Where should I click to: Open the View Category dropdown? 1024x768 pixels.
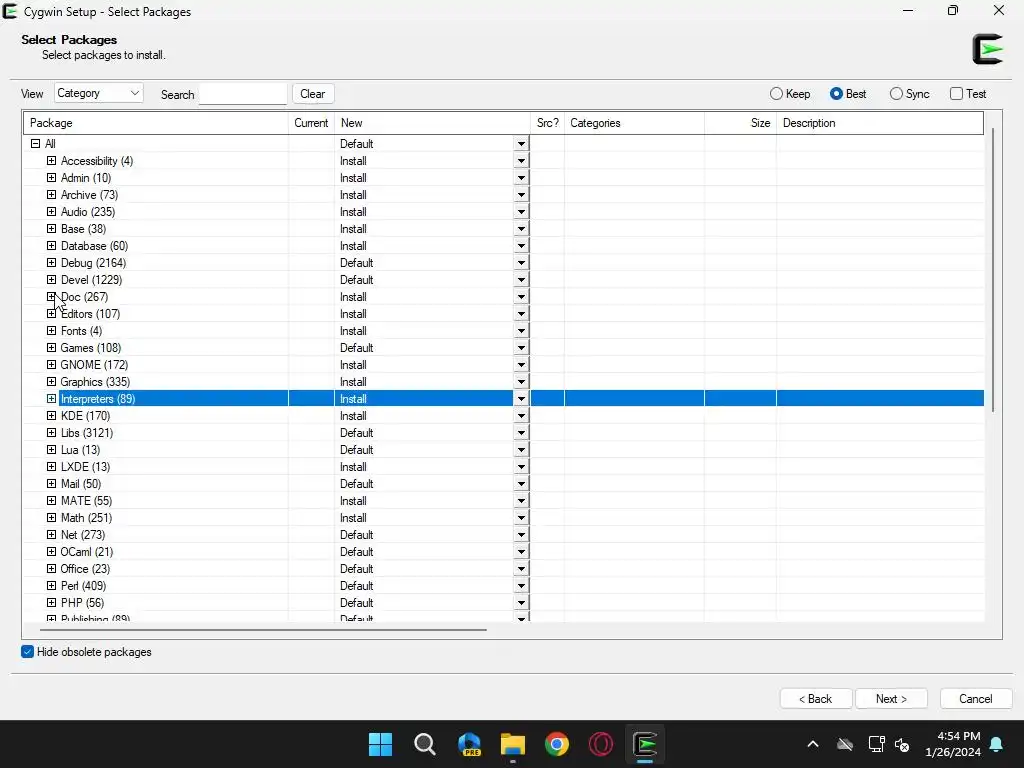click(x=99, y=93)
